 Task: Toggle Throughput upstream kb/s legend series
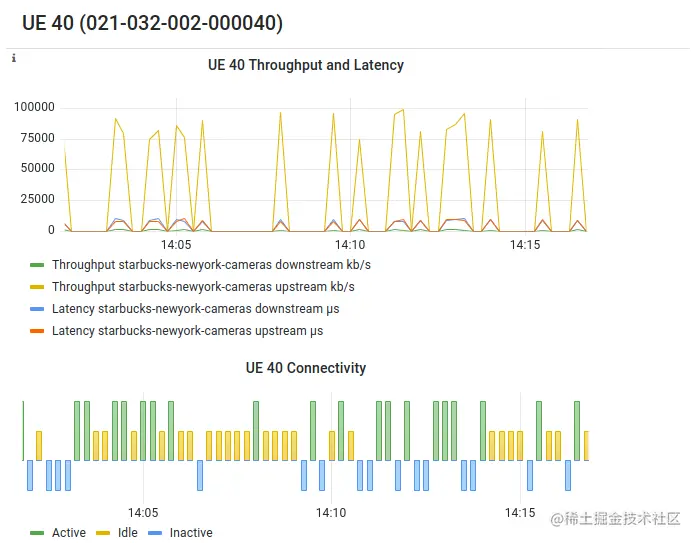(x=203, y=287)
